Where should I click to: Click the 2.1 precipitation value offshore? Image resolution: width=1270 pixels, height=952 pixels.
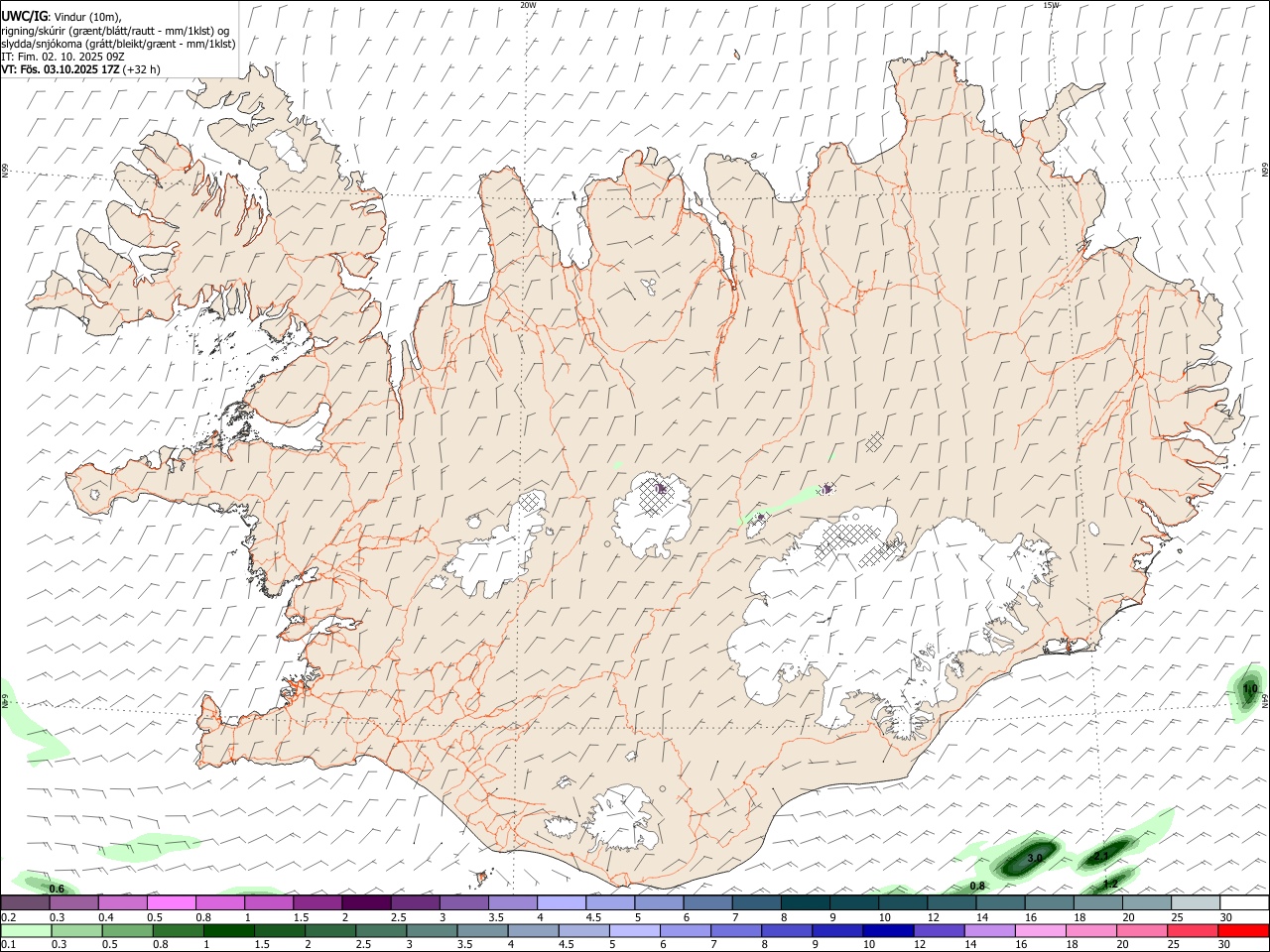pyautogui.click(x=1100, y=856)
